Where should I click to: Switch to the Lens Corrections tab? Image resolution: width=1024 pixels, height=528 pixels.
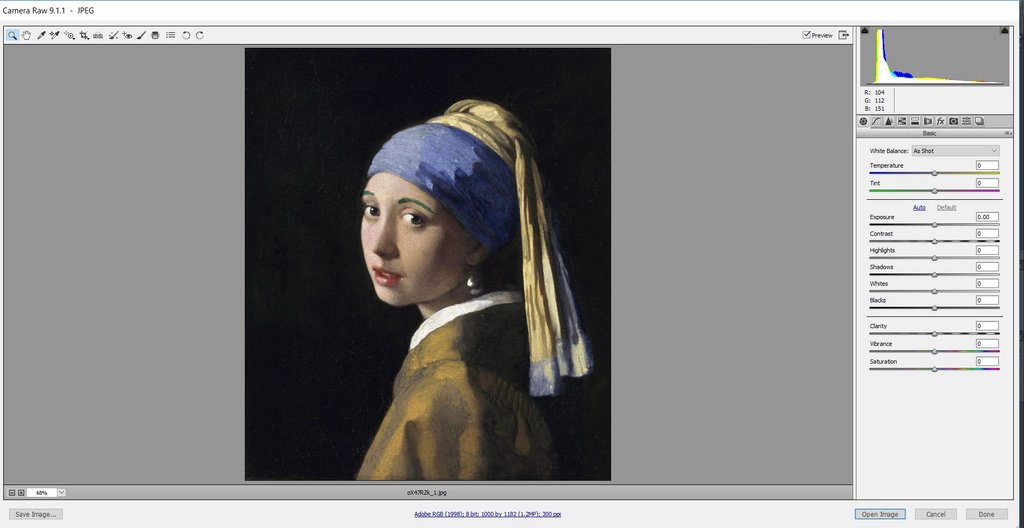click(928, 122)
